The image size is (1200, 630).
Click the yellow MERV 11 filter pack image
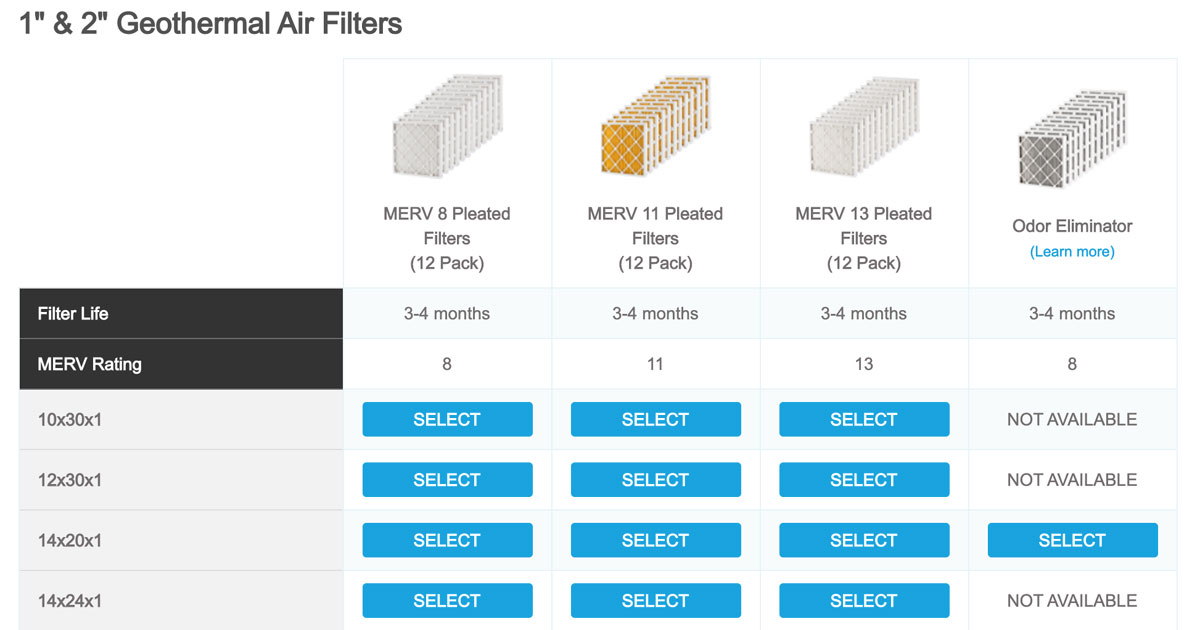tap(655, 127)
